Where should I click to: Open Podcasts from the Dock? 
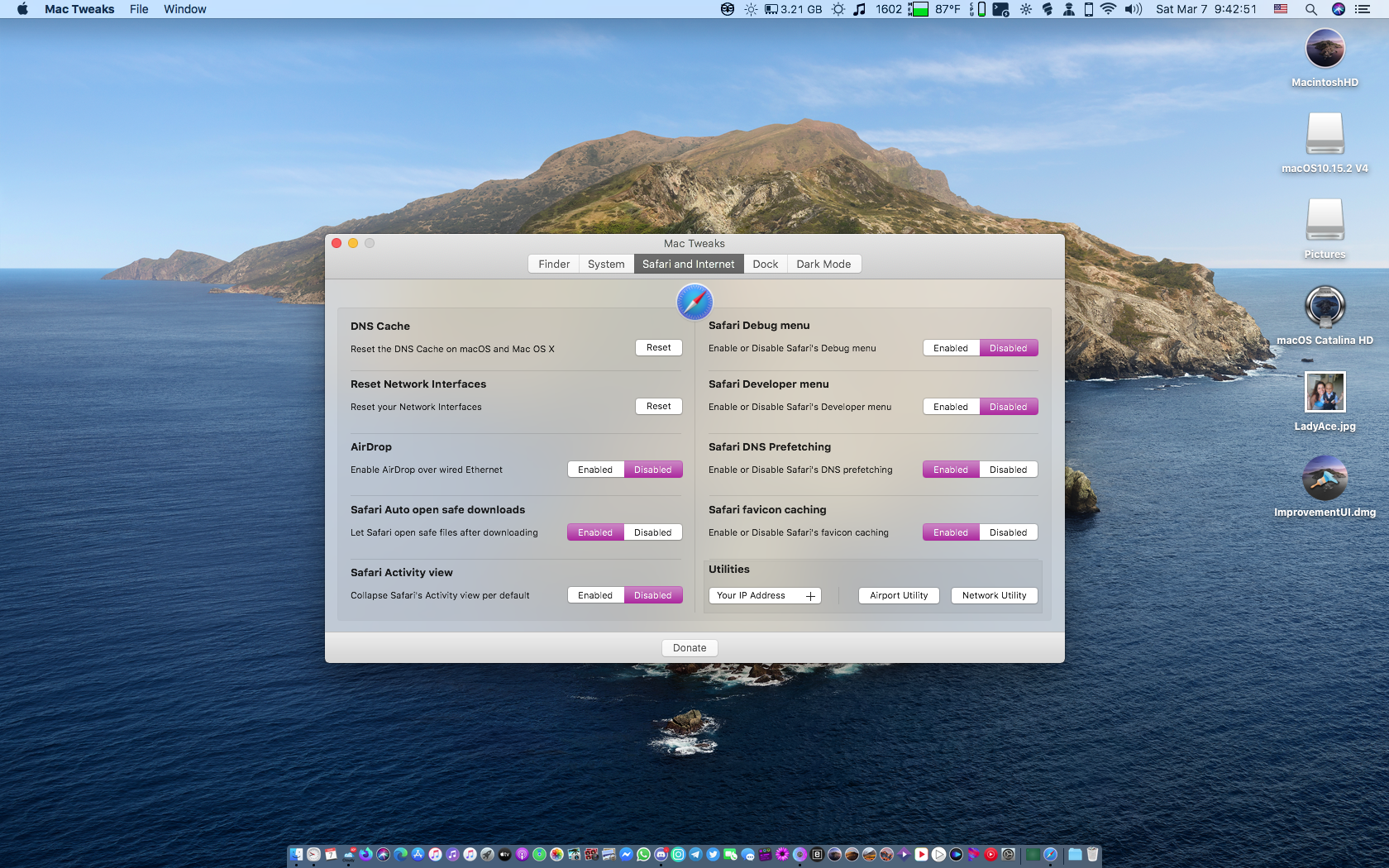(x=522, y=854)
